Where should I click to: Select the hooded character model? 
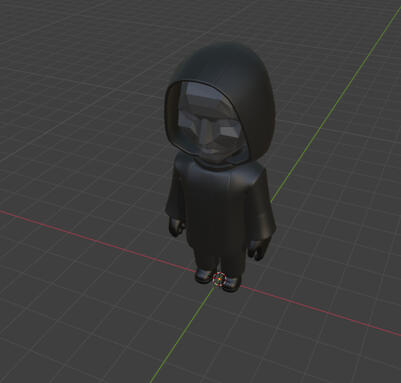(x=220, y=167)
